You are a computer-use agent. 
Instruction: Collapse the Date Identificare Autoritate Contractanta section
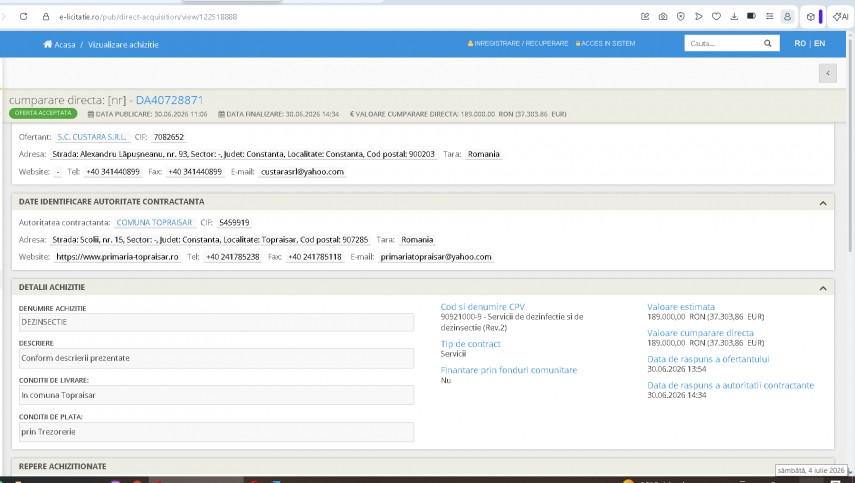tap(823, 203)
